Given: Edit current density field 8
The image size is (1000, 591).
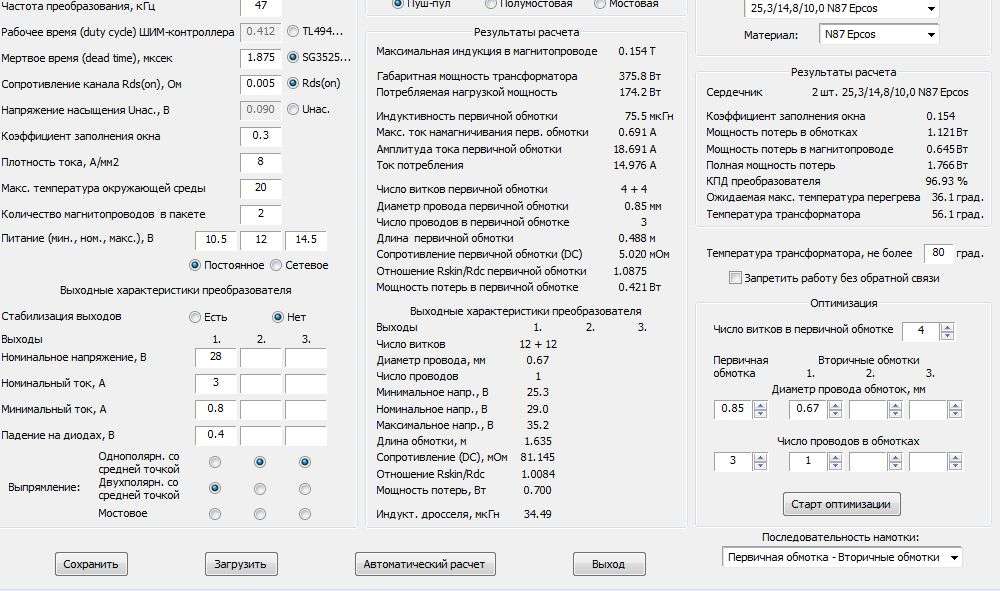Looking at the screenshot, I should [x=261, y=162].
